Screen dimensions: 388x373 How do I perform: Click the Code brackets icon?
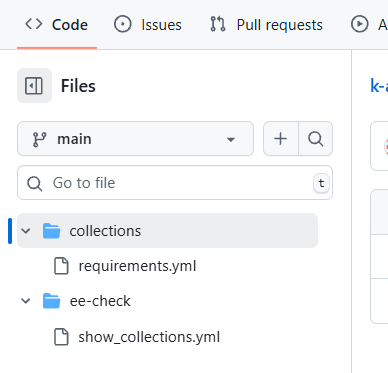[34, 24]
